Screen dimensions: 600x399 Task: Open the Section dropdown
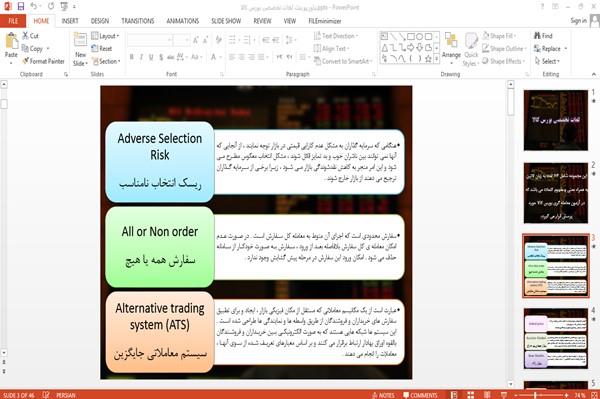[x=106, y=61]
